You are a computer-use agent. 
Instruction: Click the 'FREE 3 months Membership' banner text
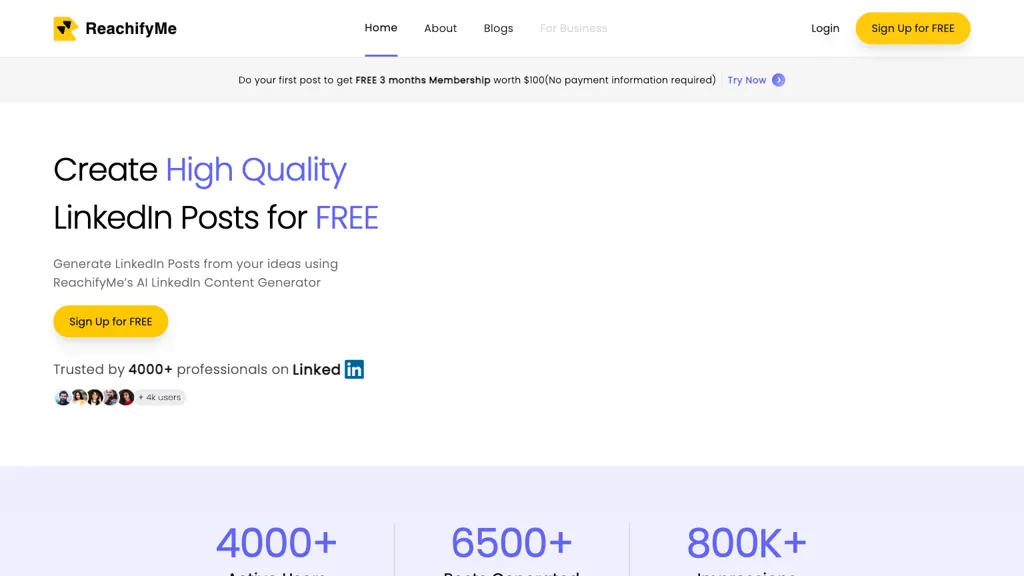tap(423, 80)
